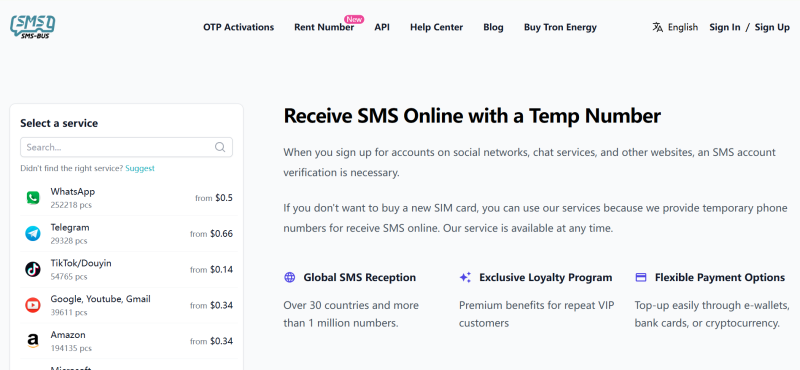The image size is (800, 370).
Task: Select the Amazon logo icon
Action: pyautogui.click(x=33, y=341)
